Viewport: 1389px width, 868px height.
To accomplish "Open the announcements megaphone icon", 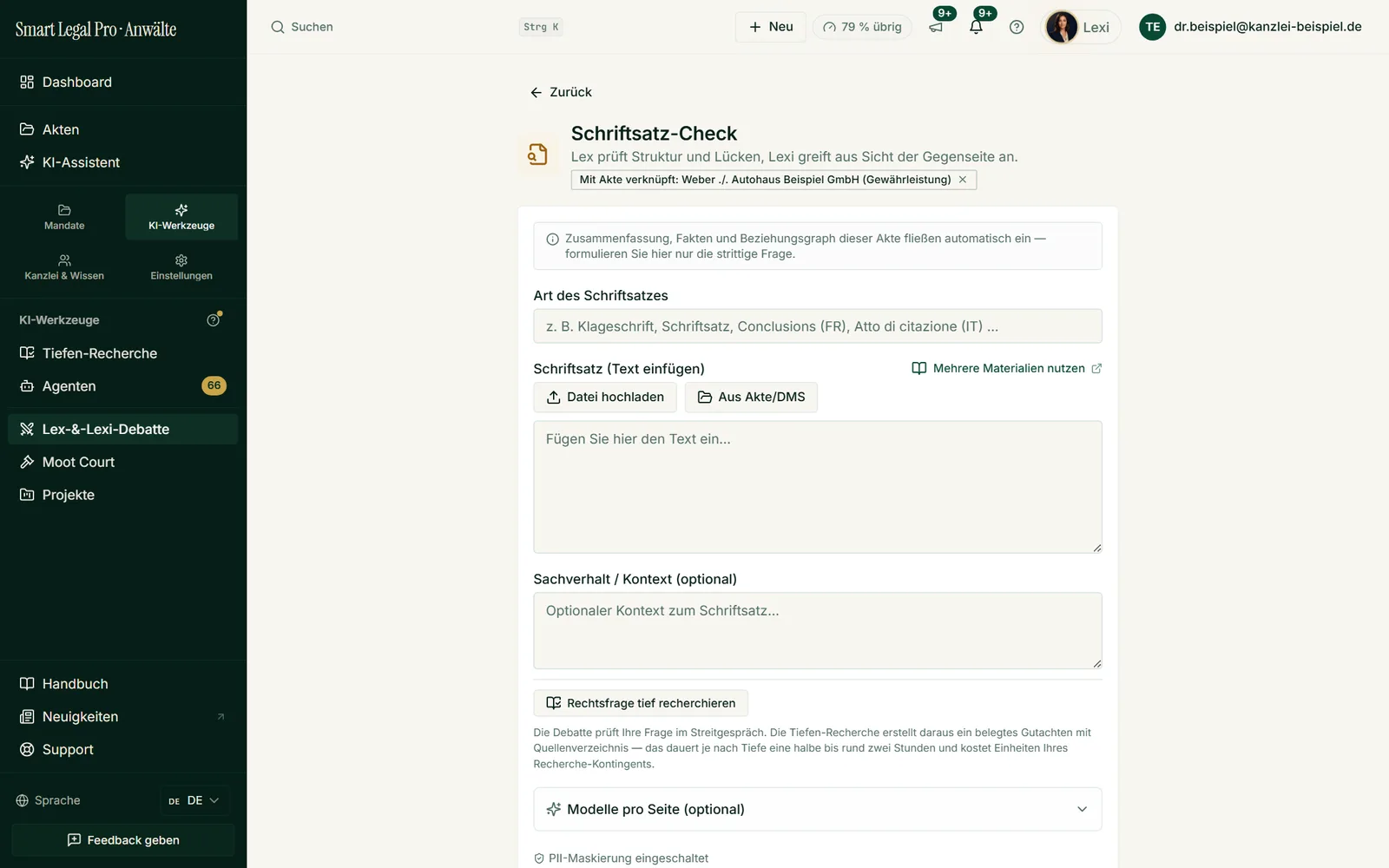I will pos(936,27).
